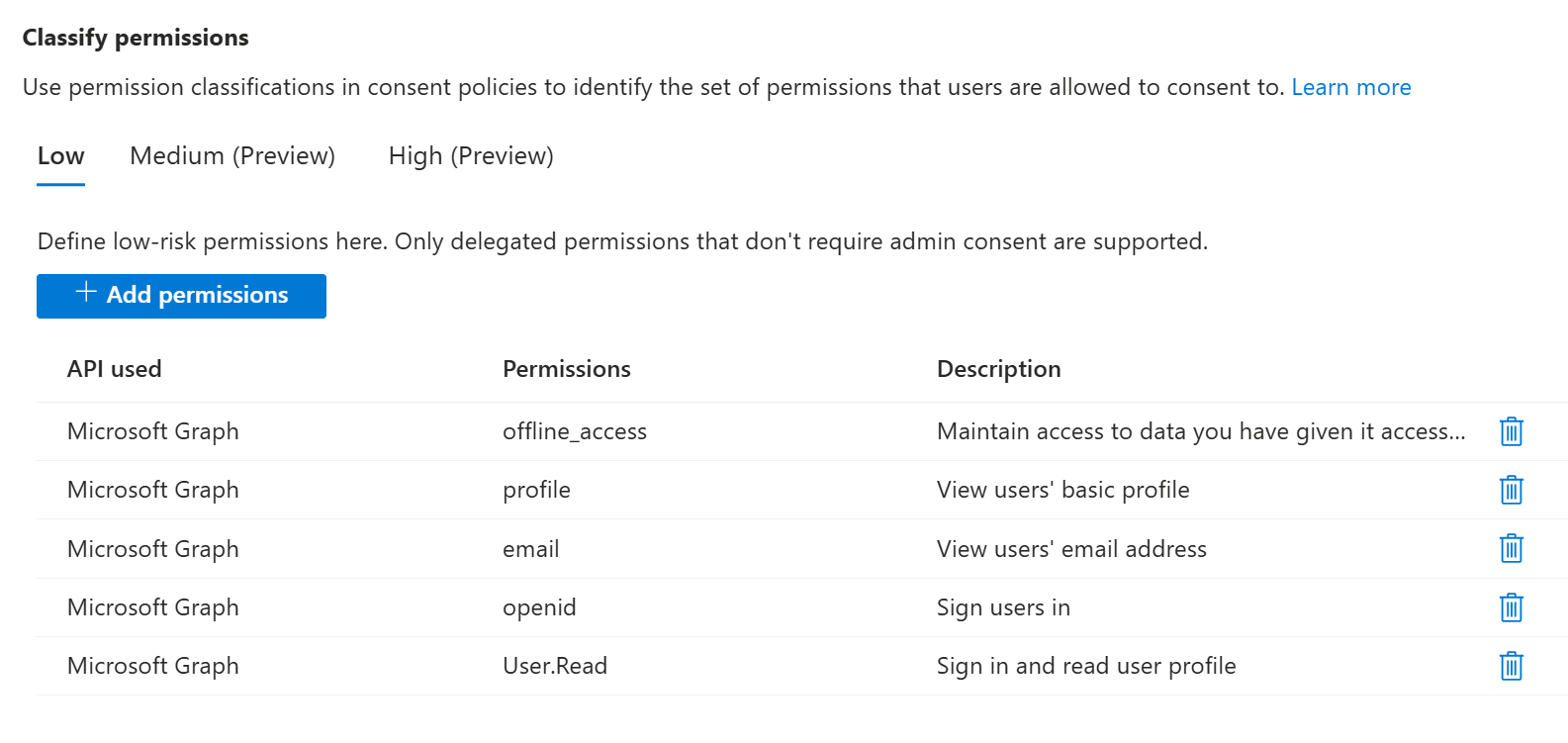This screenshot has height=743, width=1568.
Task: Click the delete icon next to View users' basic profile
Action: click(1511, 490)
